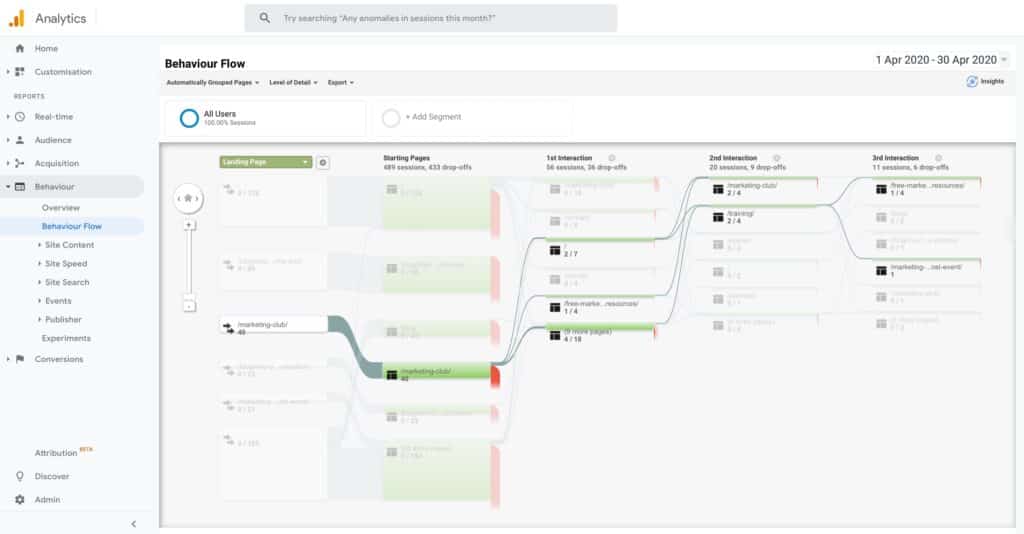Click the grey-green flow band from /marketing-club/
1024x534 pixels.
point(355,347)
